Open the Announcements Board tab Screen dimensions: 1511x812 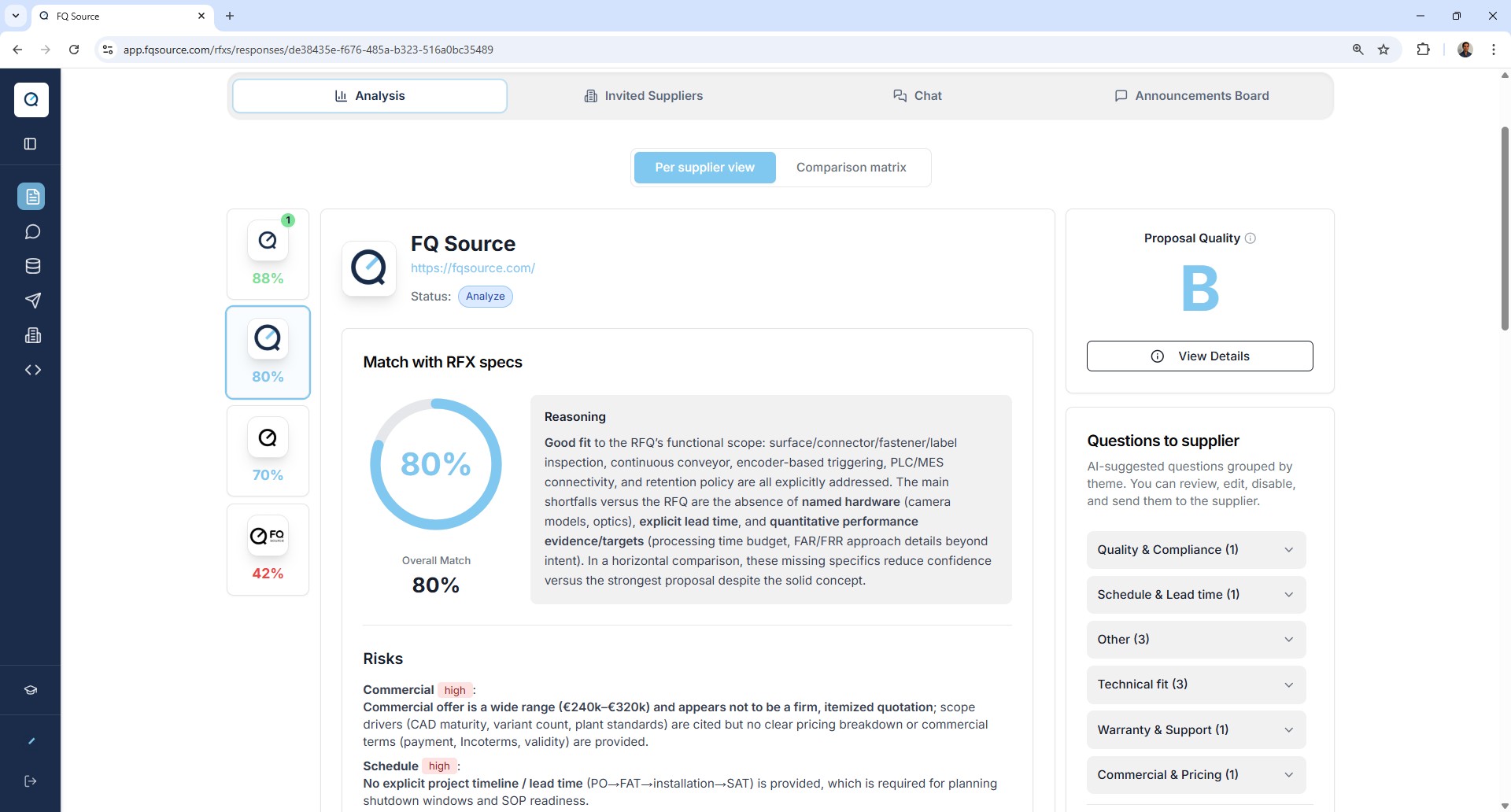tap(1191, 96)
